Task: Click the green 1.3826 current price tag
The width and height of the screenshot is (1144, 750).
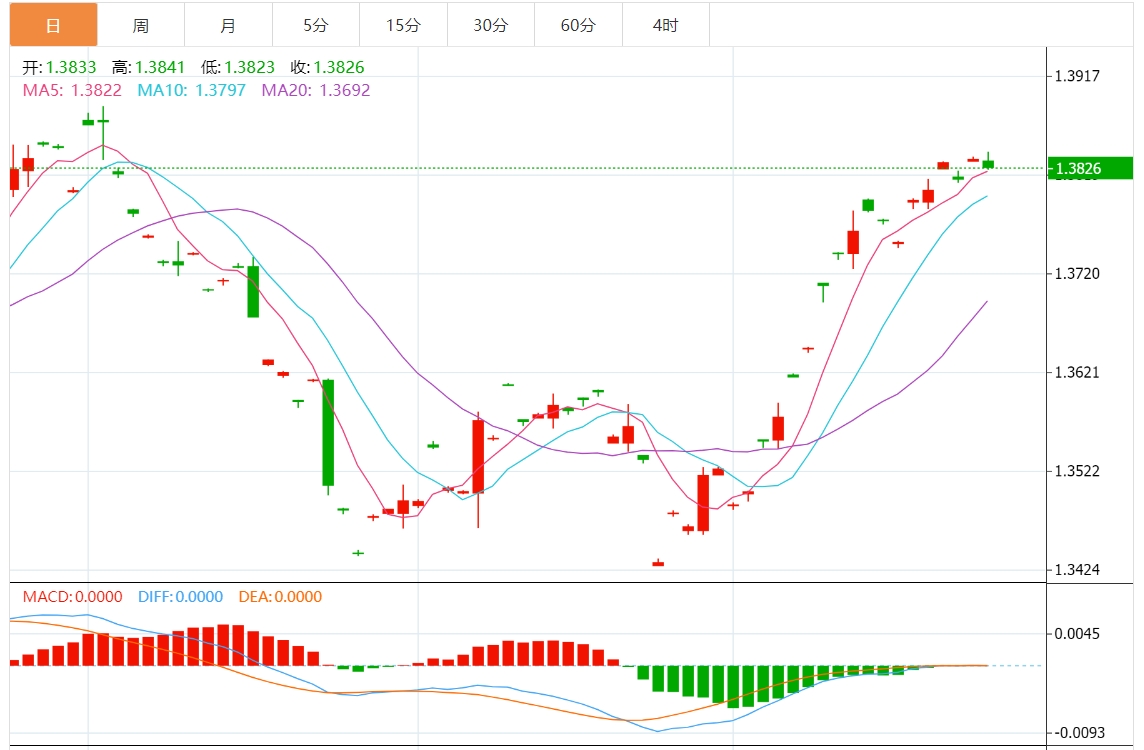Action: click(x=1089, y=169)
